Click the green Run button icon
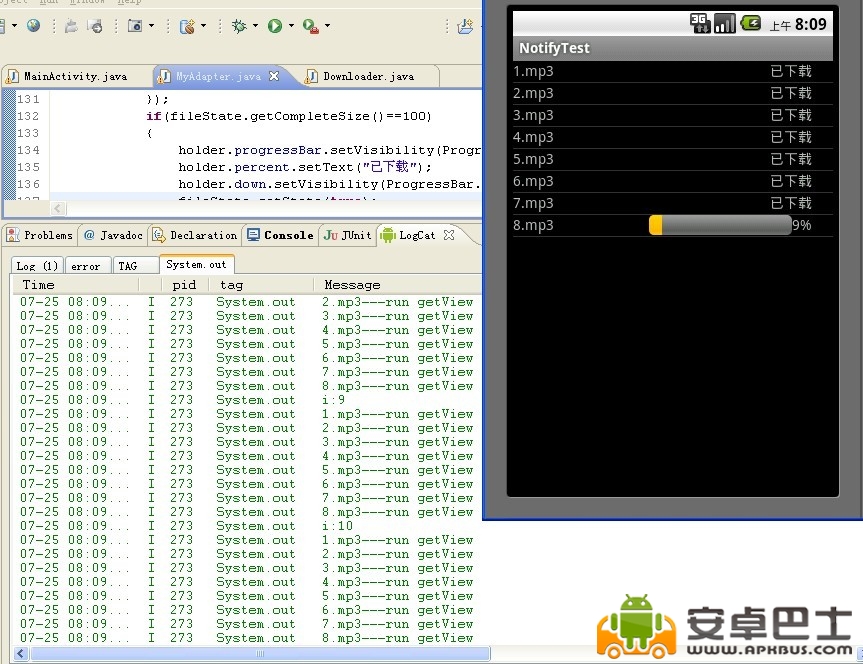This screenshot has height=664, width=863. tap(274, 26)
